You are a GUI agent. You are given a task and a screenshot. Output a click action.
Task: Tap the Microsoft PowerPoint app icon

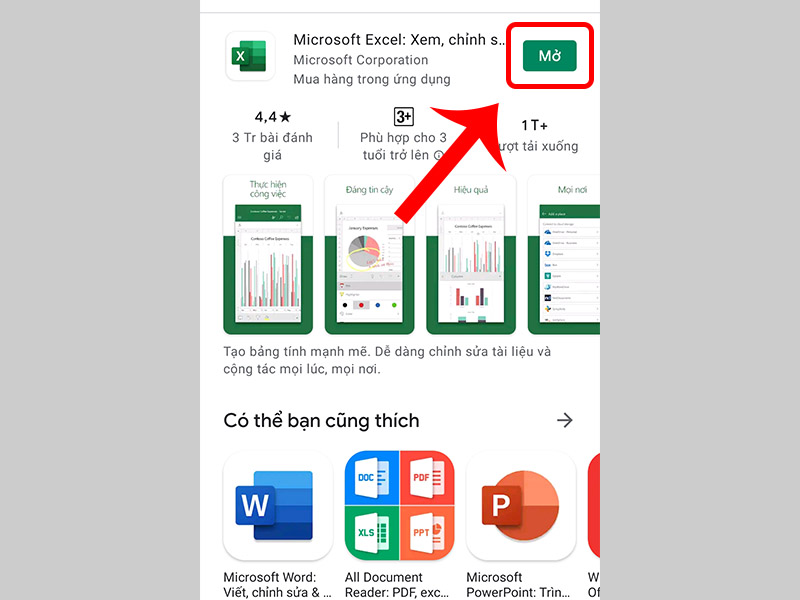point(521,506)
